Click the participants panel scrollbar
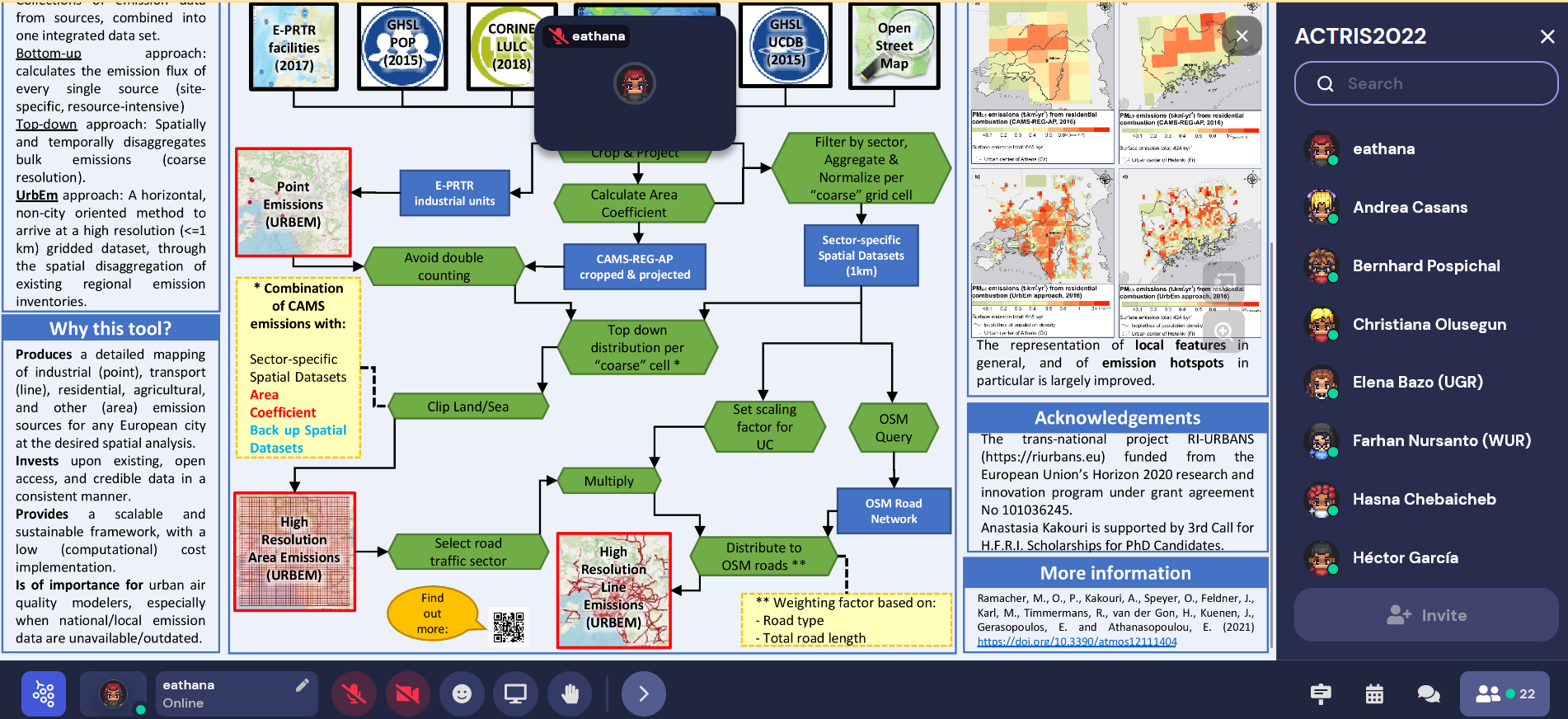This screenshot has width=1568, height=719. [1272, 445]
